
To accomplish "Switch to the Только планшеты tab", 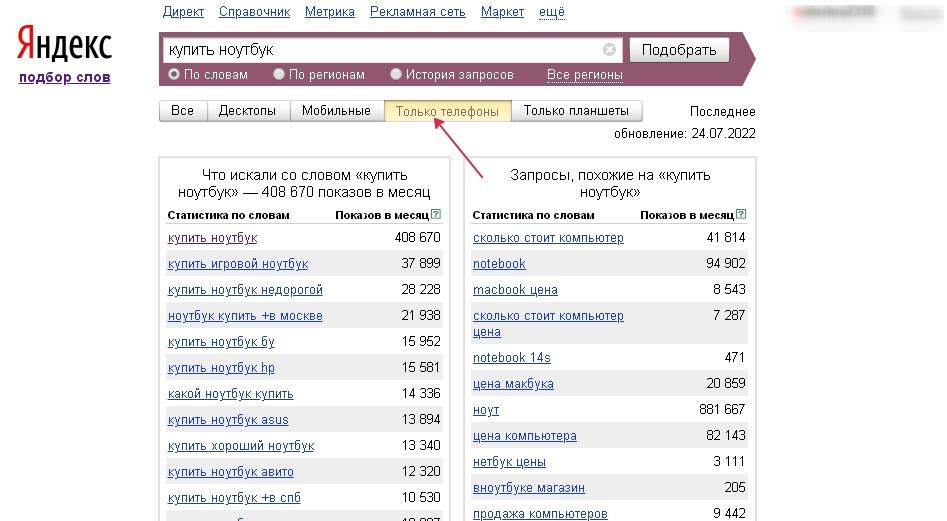I will click(x=576, y=111).
